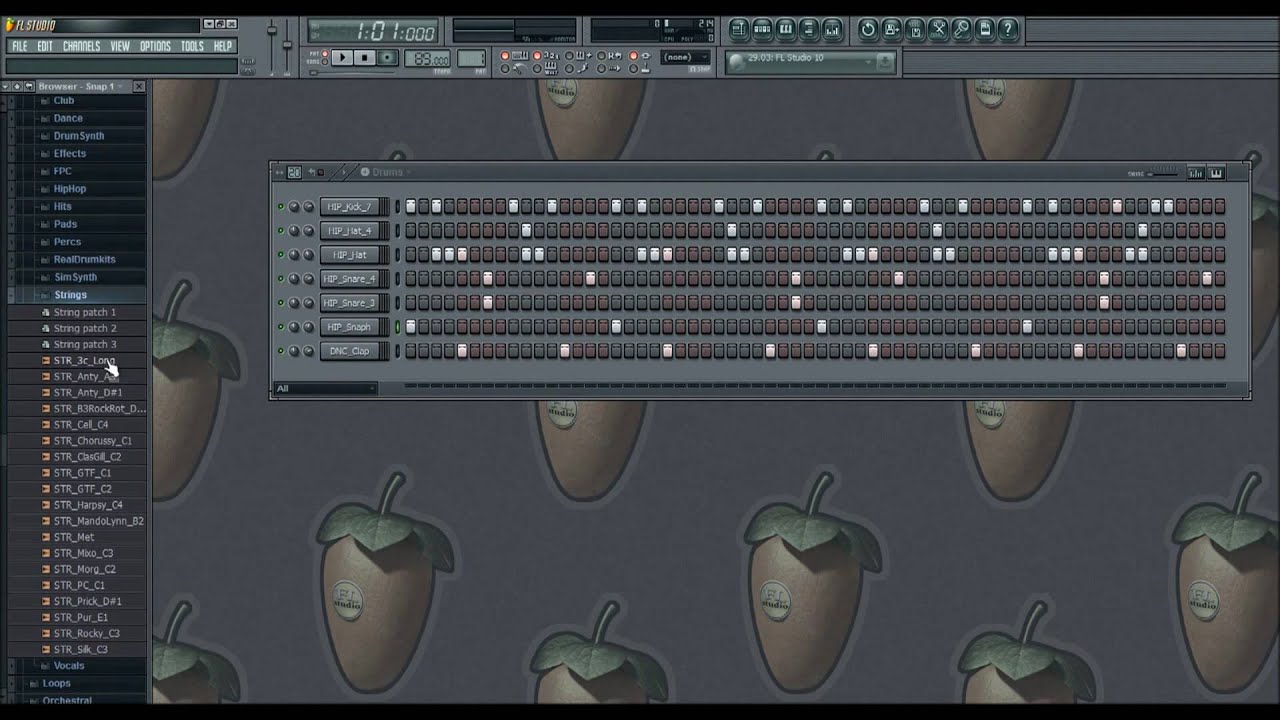The width and height of the screenshot is (1280, 720).
Task: Open the TOOLS menu
Action: tap(192, 46)
